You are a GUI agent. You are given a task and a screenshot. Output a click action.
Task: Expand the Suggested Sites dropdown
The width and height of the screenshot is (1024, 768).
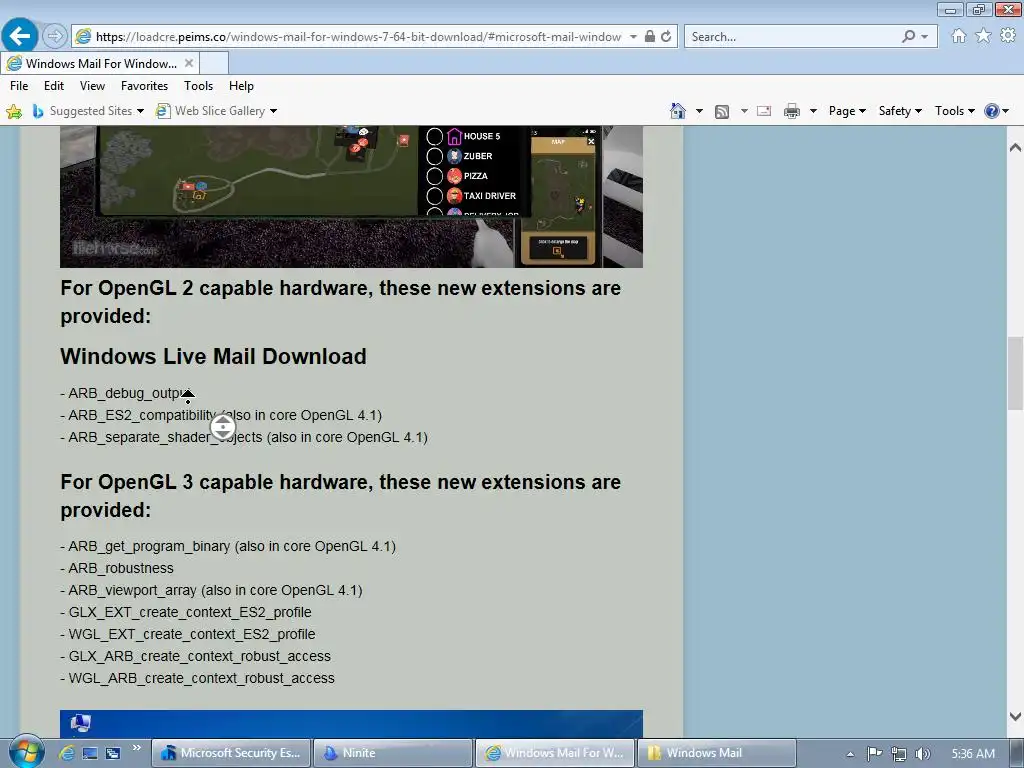140,111
